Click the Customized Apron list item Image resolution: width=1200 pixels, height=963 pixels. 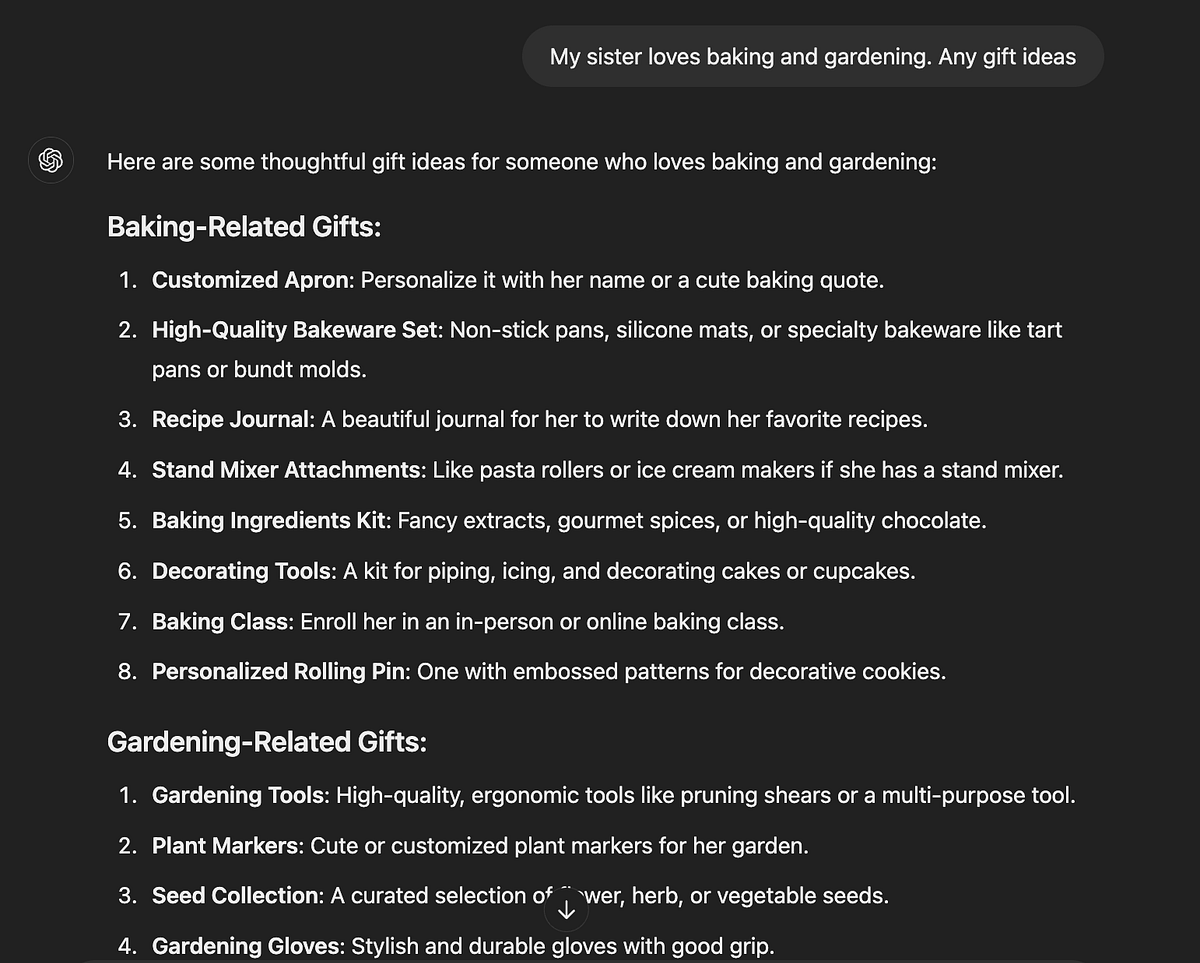point(518,280)
